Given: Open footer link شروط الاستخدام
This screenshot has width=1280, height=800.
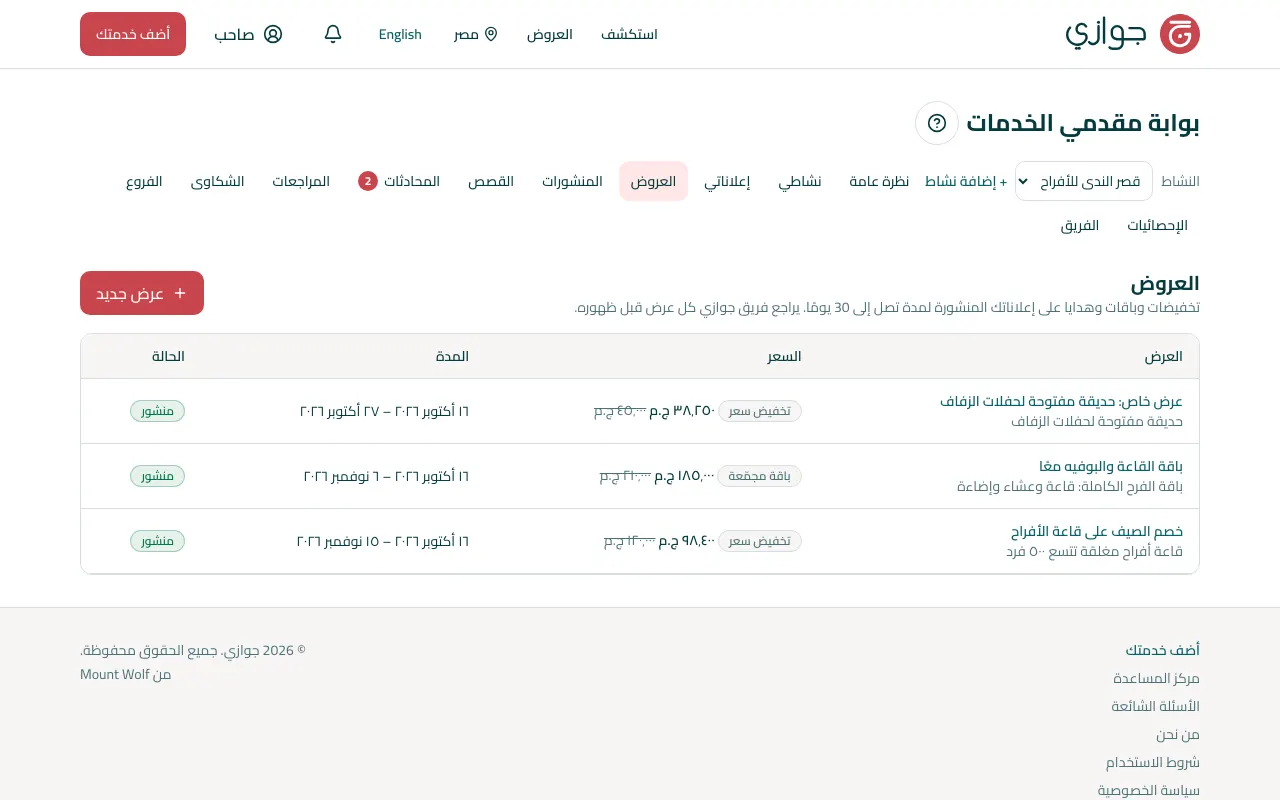Looking at the screenshot, I should [x=1152, y=762].
